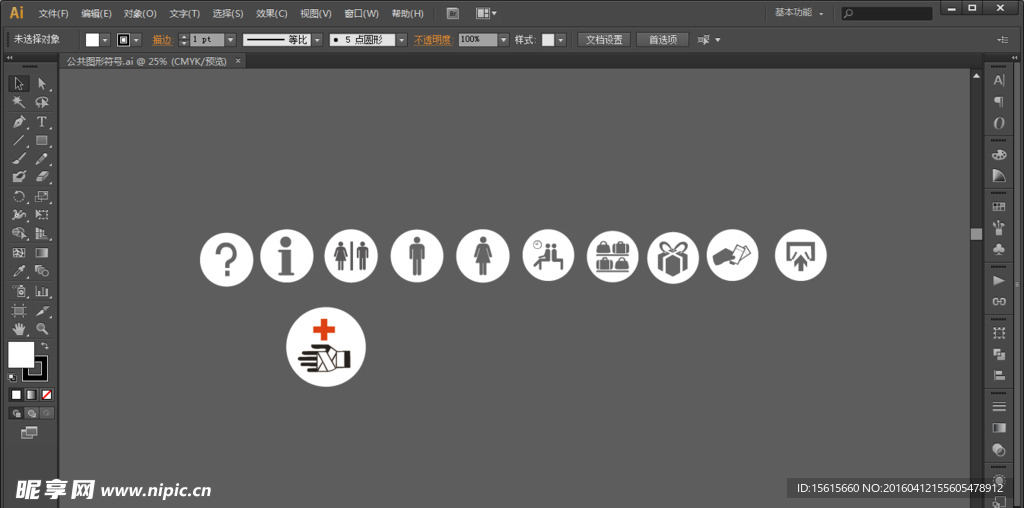The image size is (1024, 508).
Task: Open variable width profile dropdown
Action: [x=317, y=40]
